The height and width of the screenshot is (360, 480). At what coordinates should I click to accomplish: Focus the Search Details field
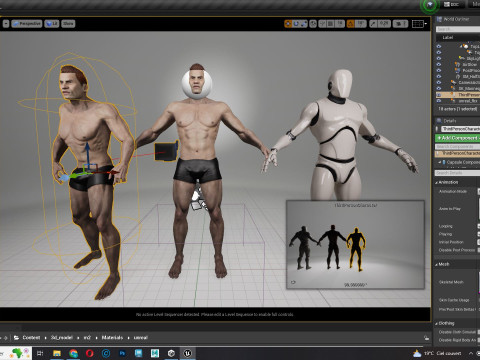[x=457, y=173]
